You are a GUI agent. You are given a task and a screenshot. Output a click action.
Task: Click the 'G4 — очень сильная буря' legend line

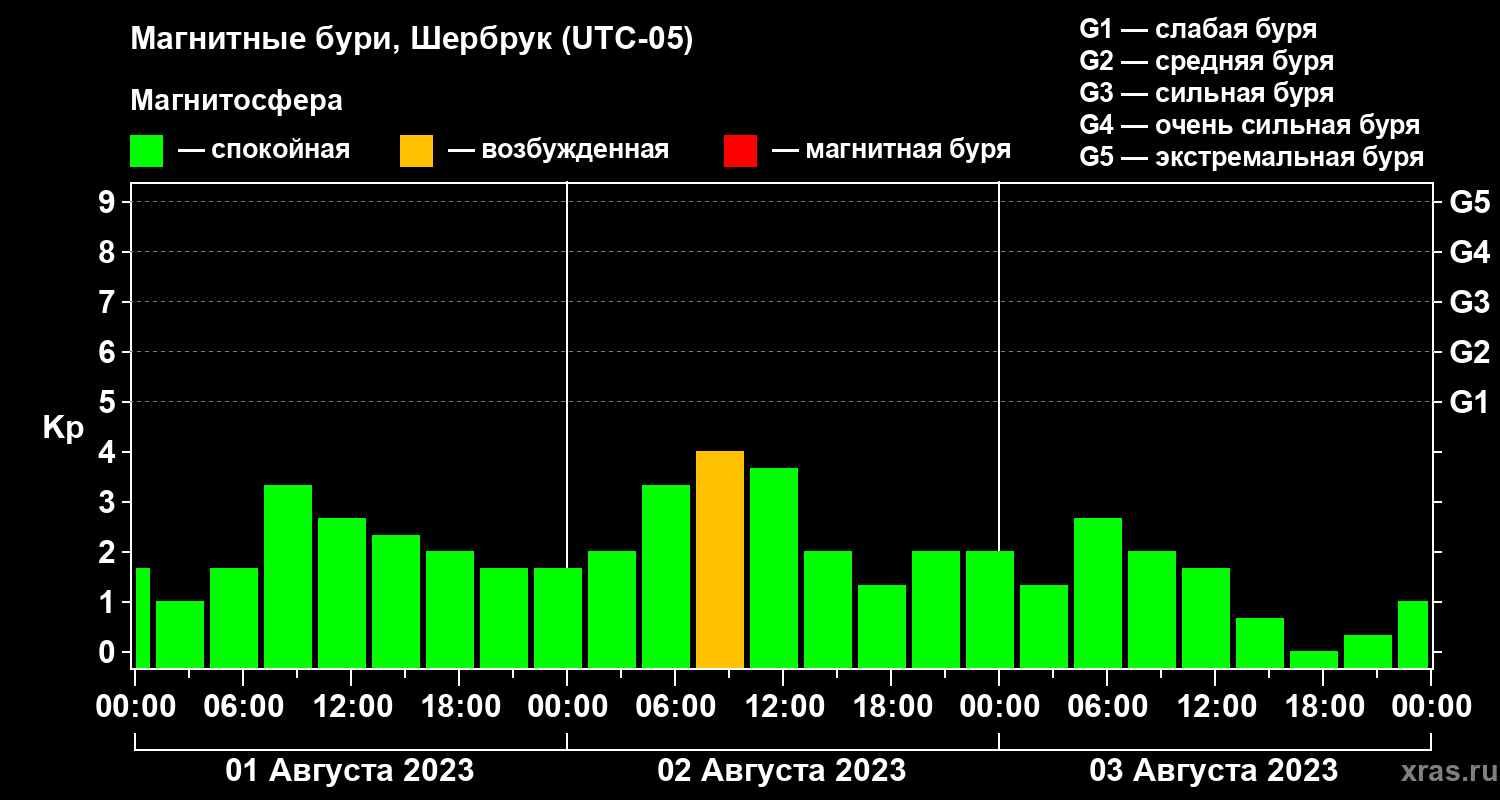point(1250,125)
